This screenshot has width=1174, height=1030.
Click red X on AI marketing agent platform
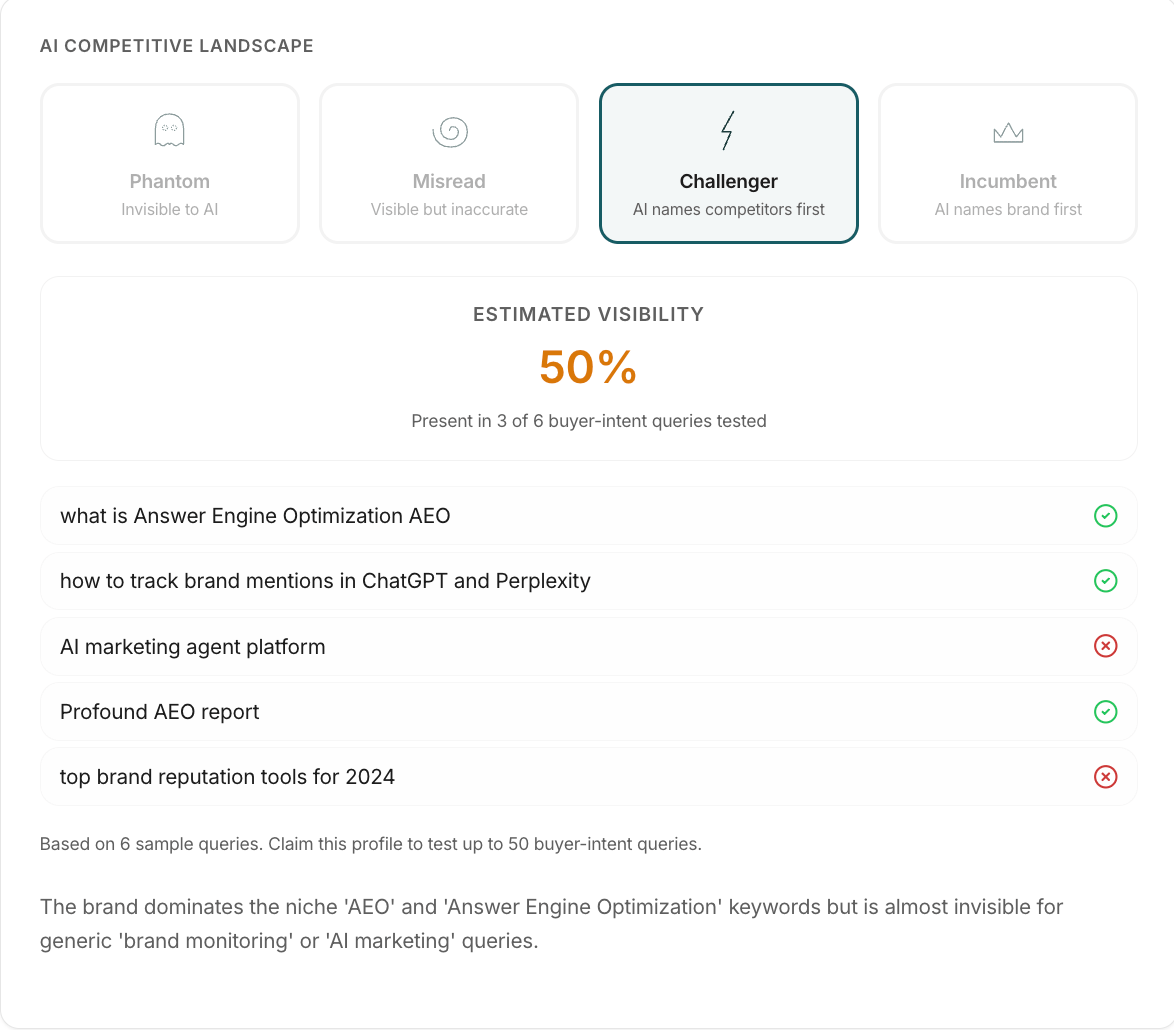click(x=1105, y=646)
